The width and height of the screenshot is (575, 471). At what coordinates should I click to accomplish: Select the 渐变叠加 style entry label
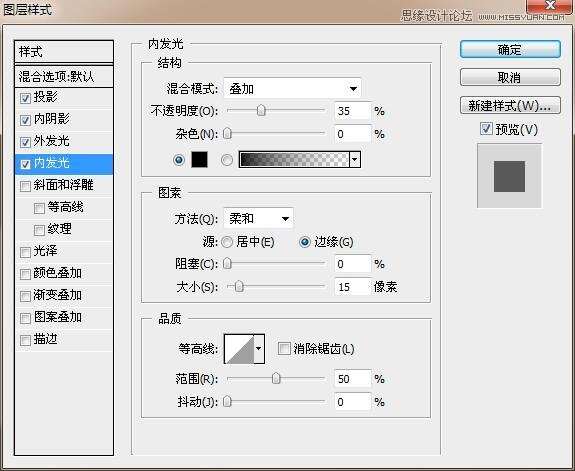[x=58, y=295]
